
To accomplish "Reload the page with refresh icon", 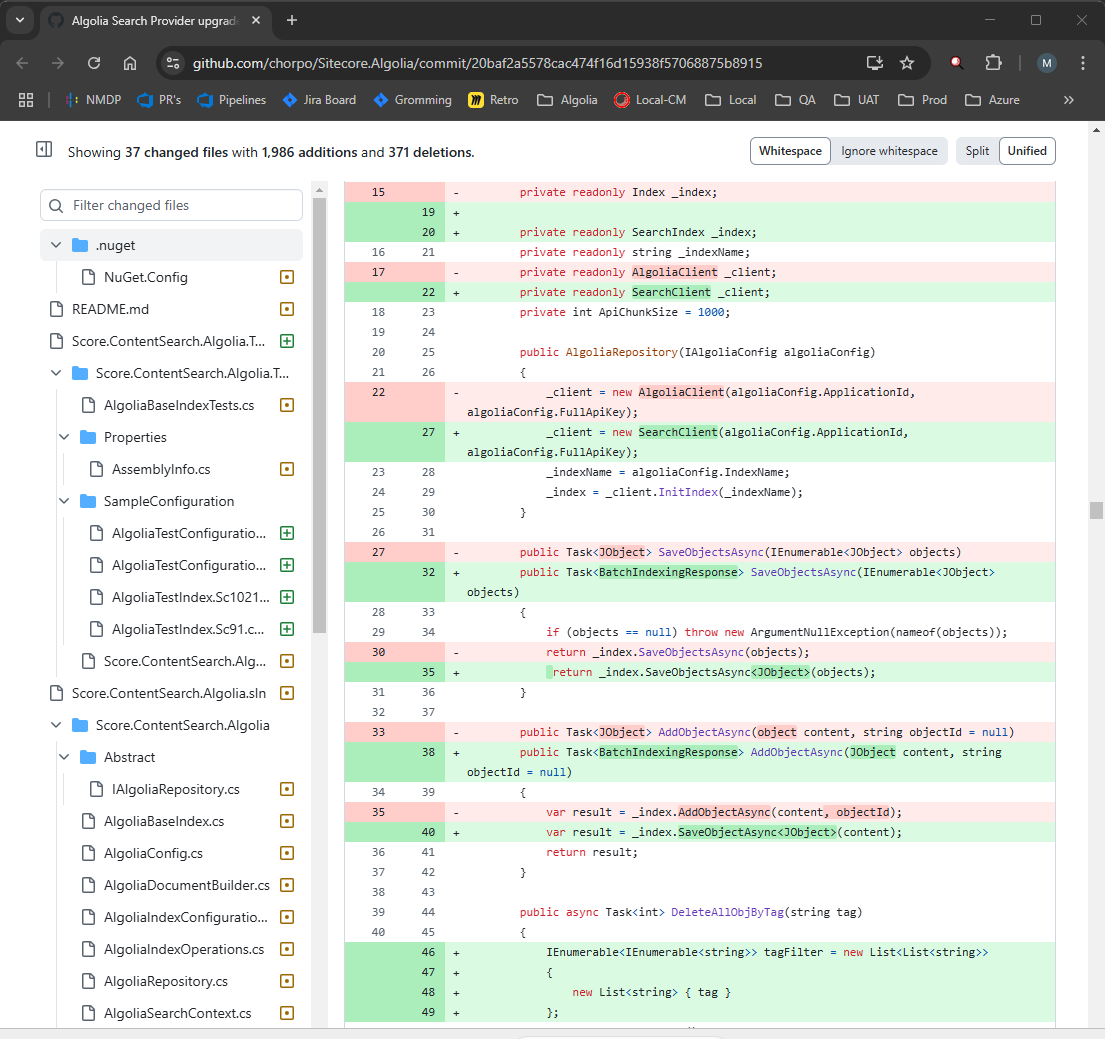I will point(94,63).
